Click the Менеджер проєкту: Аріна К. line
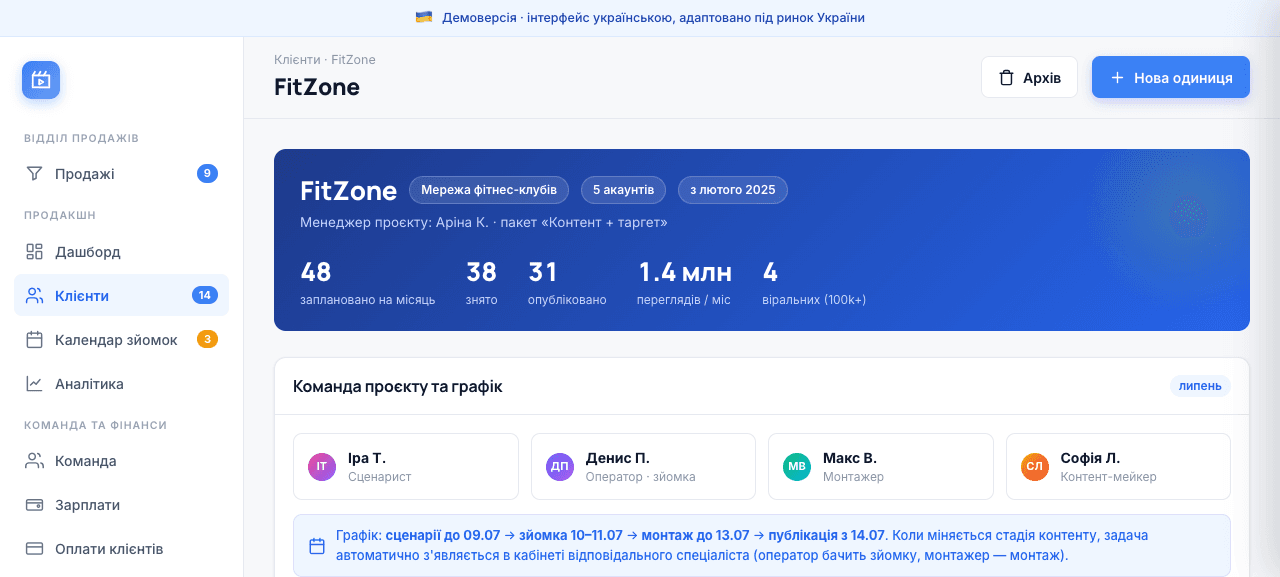 [484, 223]
